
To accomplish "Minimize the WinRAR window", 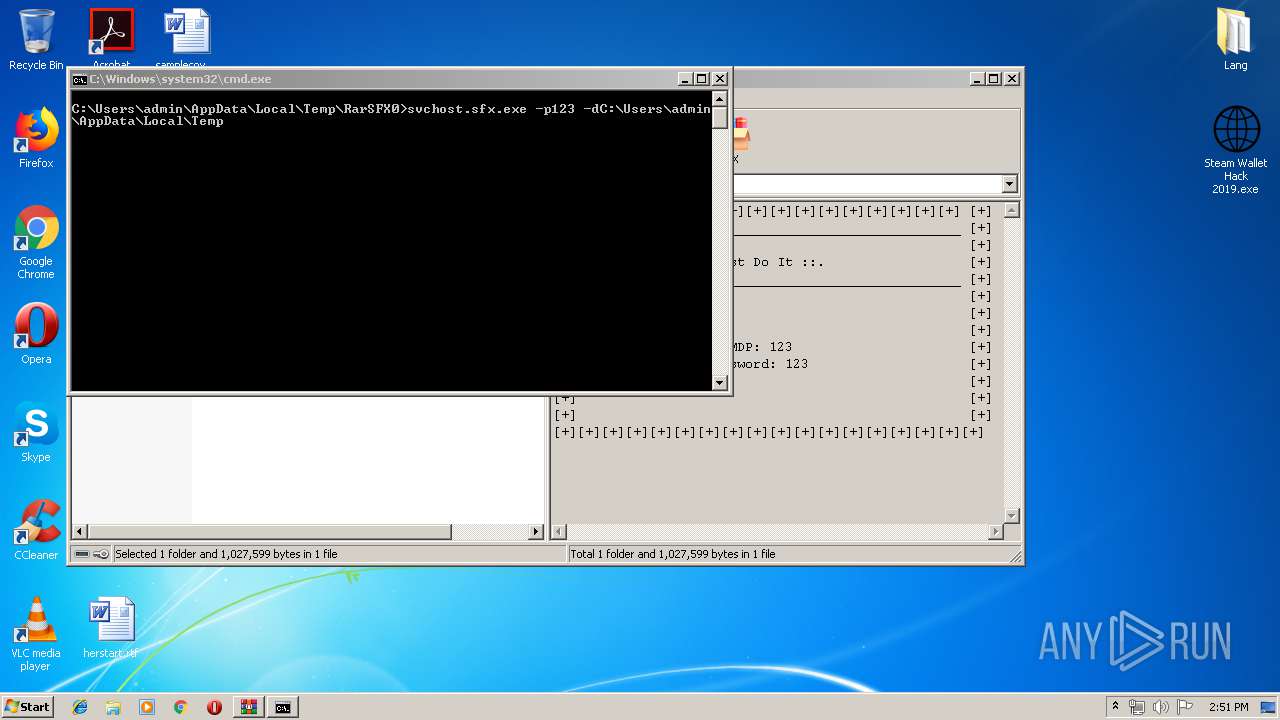I will (977, 79).
